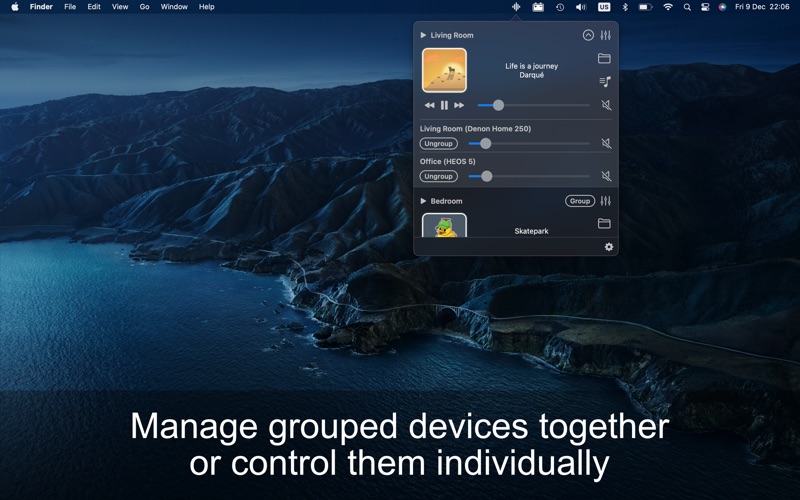
Task: Adjust the Denon Home 250 volume slider
Action: [x=529, y=143]
